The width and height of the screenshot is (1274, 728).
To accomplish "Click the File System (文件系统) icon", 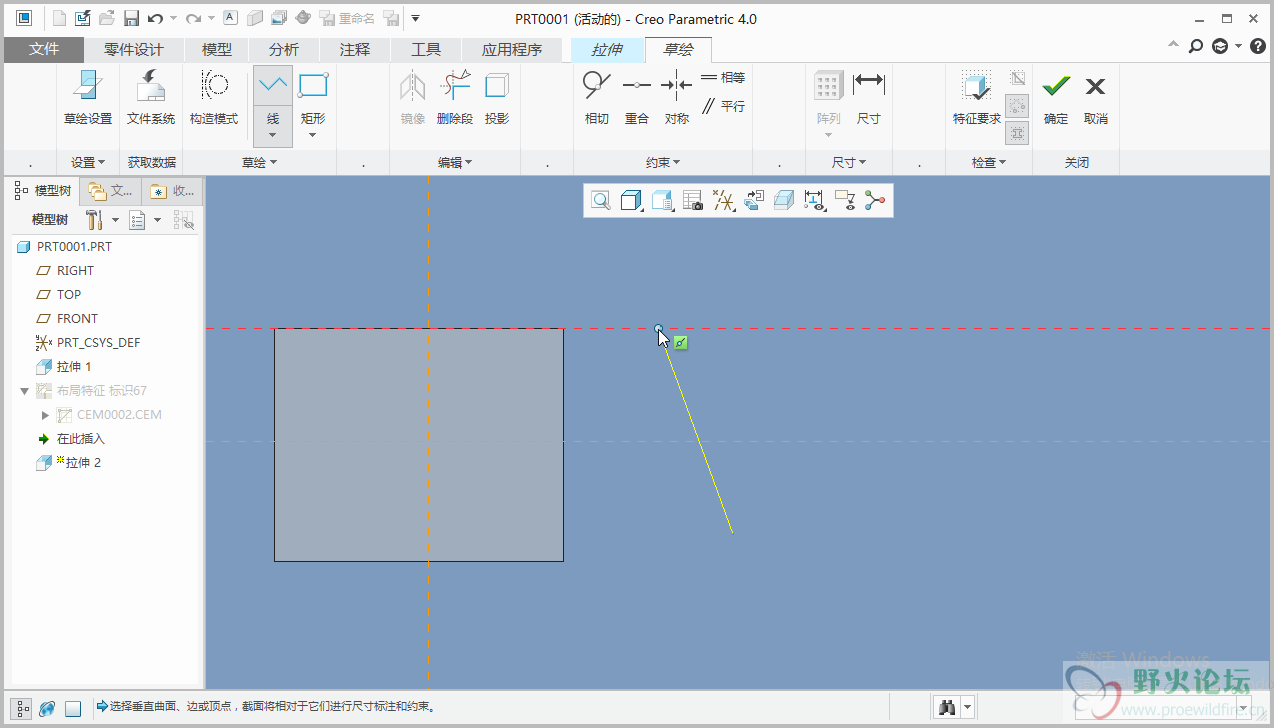I will coord(151,98).
